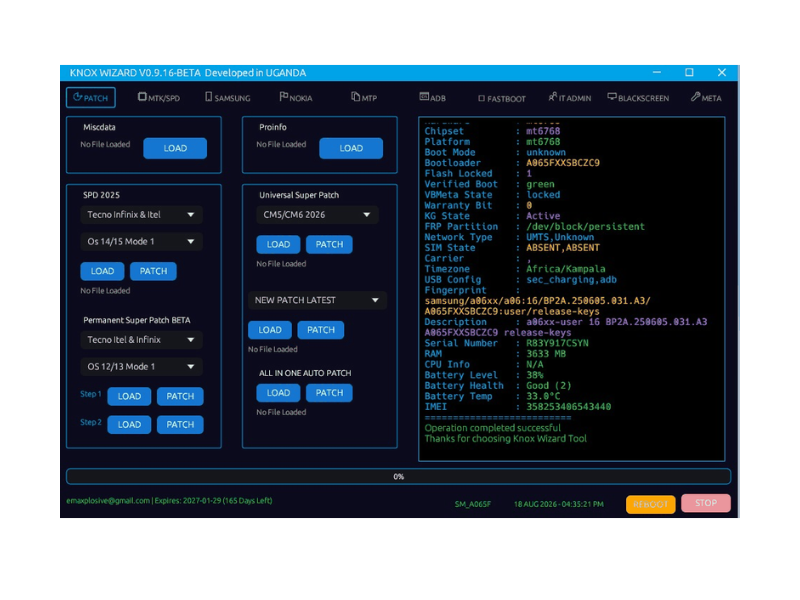The width and height of the screenshot is (800, 600).
Task: Open the Tecno Itel & Infinix dropdown
Action: 141,340
